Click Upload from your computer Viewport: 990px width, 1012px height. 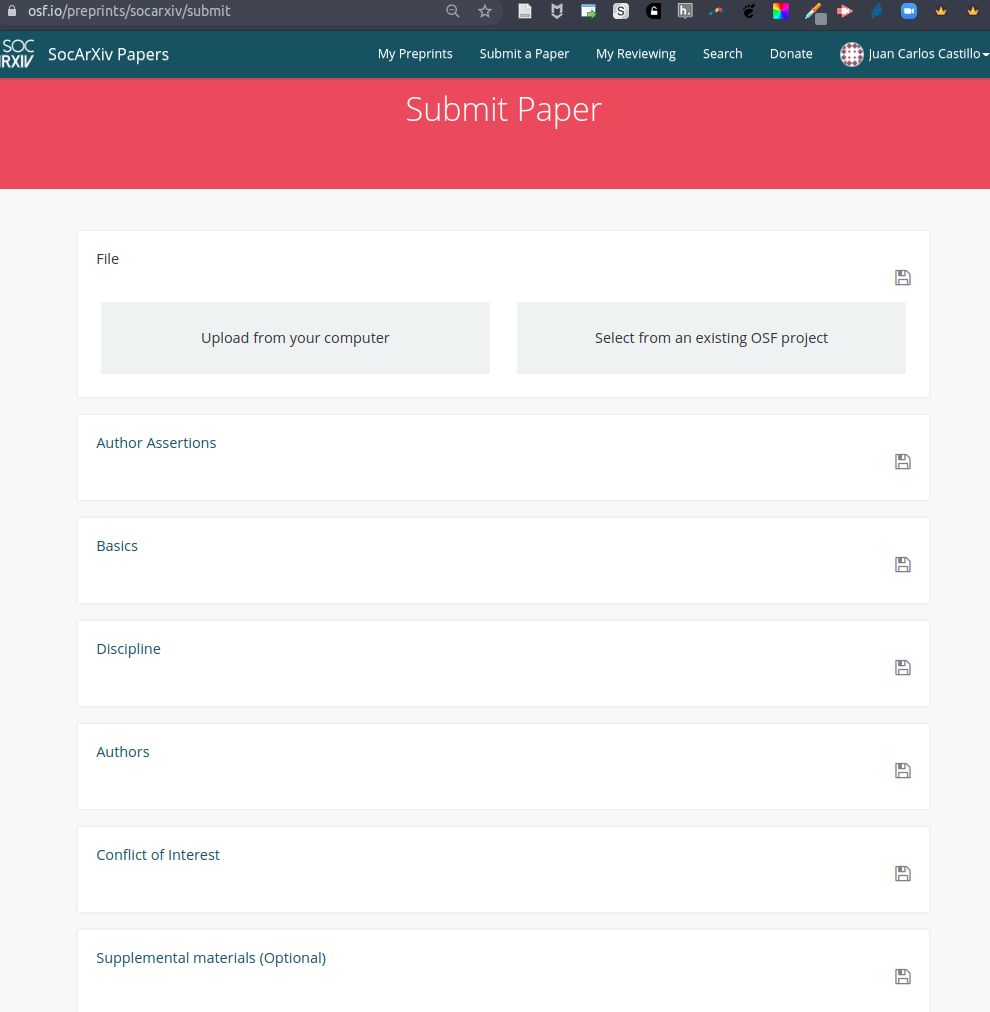(x=295, y=338)
